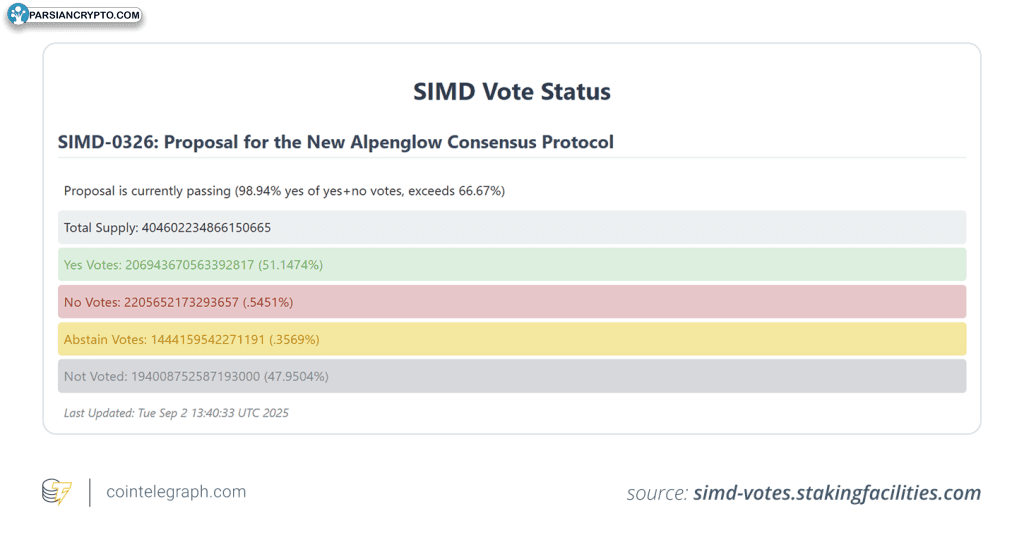Click the proposal currently passing status line
The image size is (1024, 547).
tap(284, 191)
